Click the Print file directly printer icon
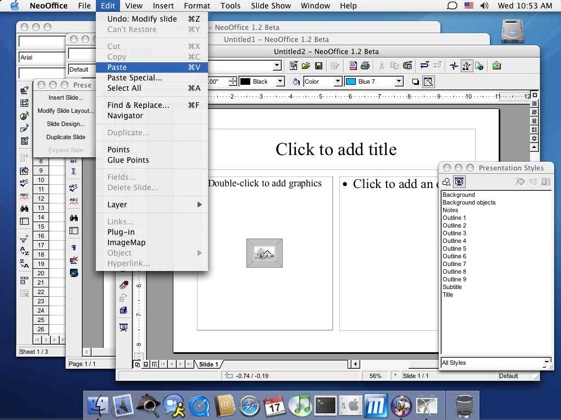561x420 pixels. click(x=365, y=66)
